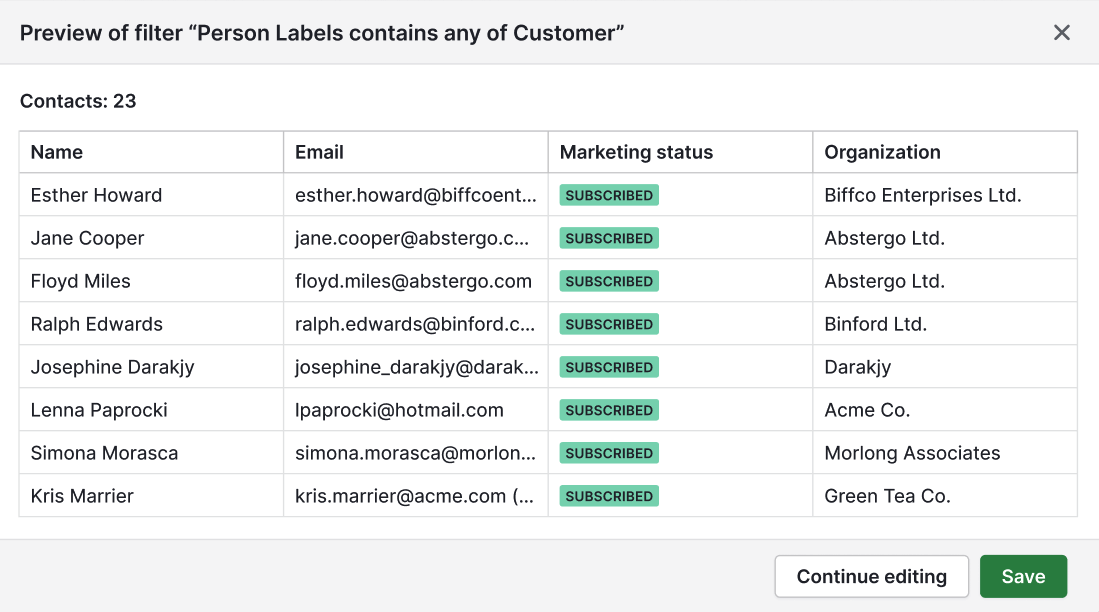The width and height of the screenshot is (1099, 612).
Task: Click Green Tea Co. organization
Action: [887, 496]
